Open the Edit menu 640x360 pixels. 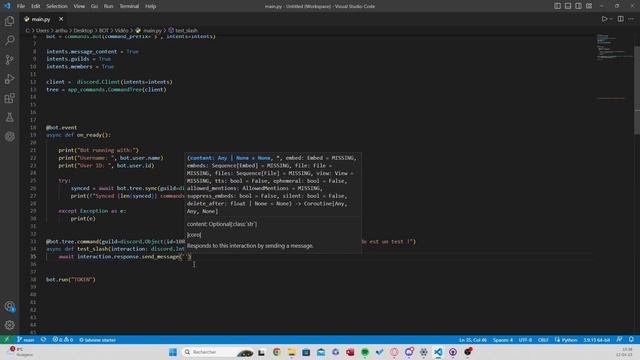(36, 6)
